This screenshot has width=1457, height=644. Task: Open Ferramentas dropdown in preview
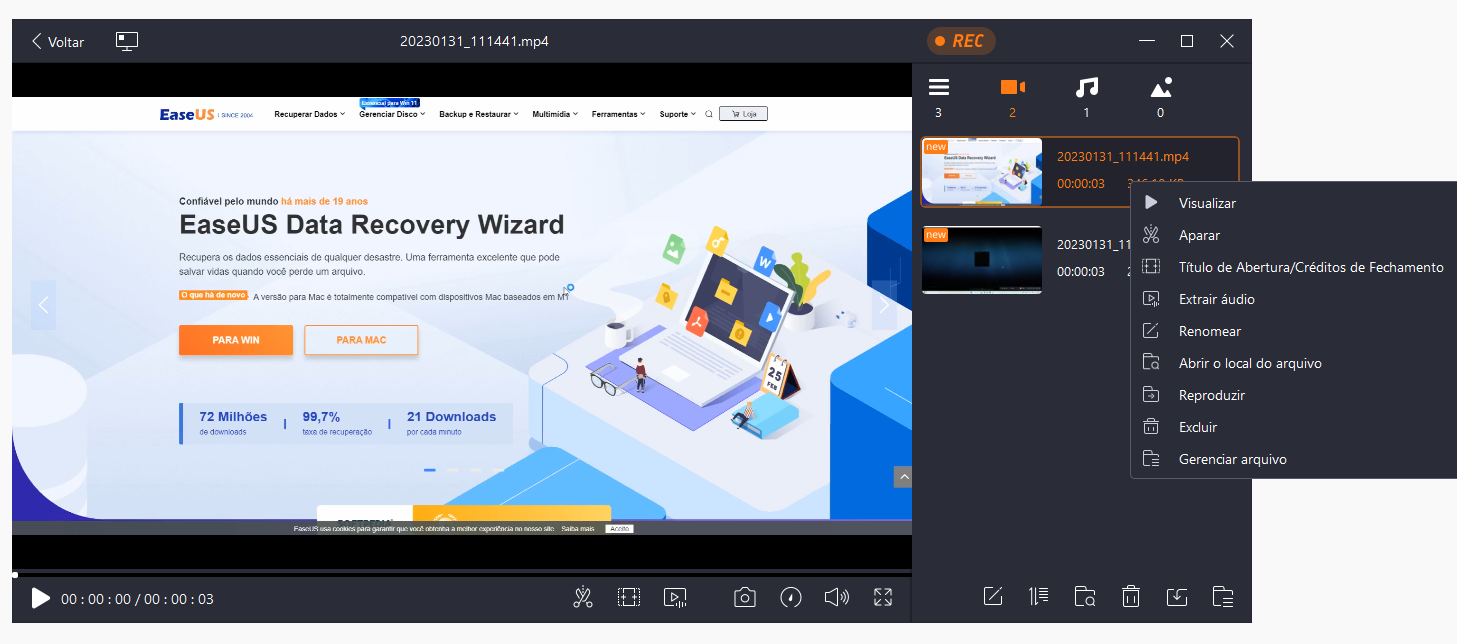pyautogui.click(x=618, y=114)
